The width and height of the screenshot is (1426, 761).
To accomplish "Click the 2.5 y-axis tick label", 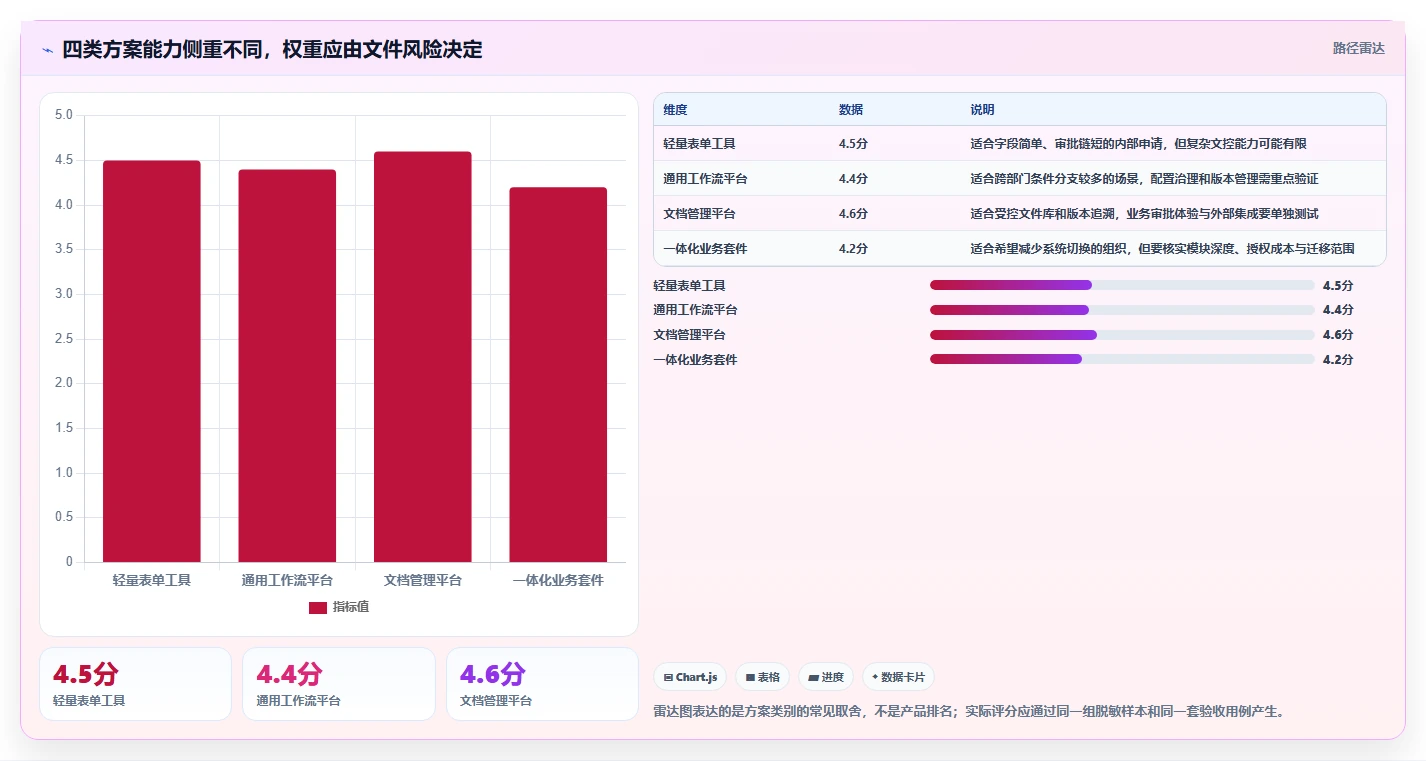I will click(x=64, y=339).
